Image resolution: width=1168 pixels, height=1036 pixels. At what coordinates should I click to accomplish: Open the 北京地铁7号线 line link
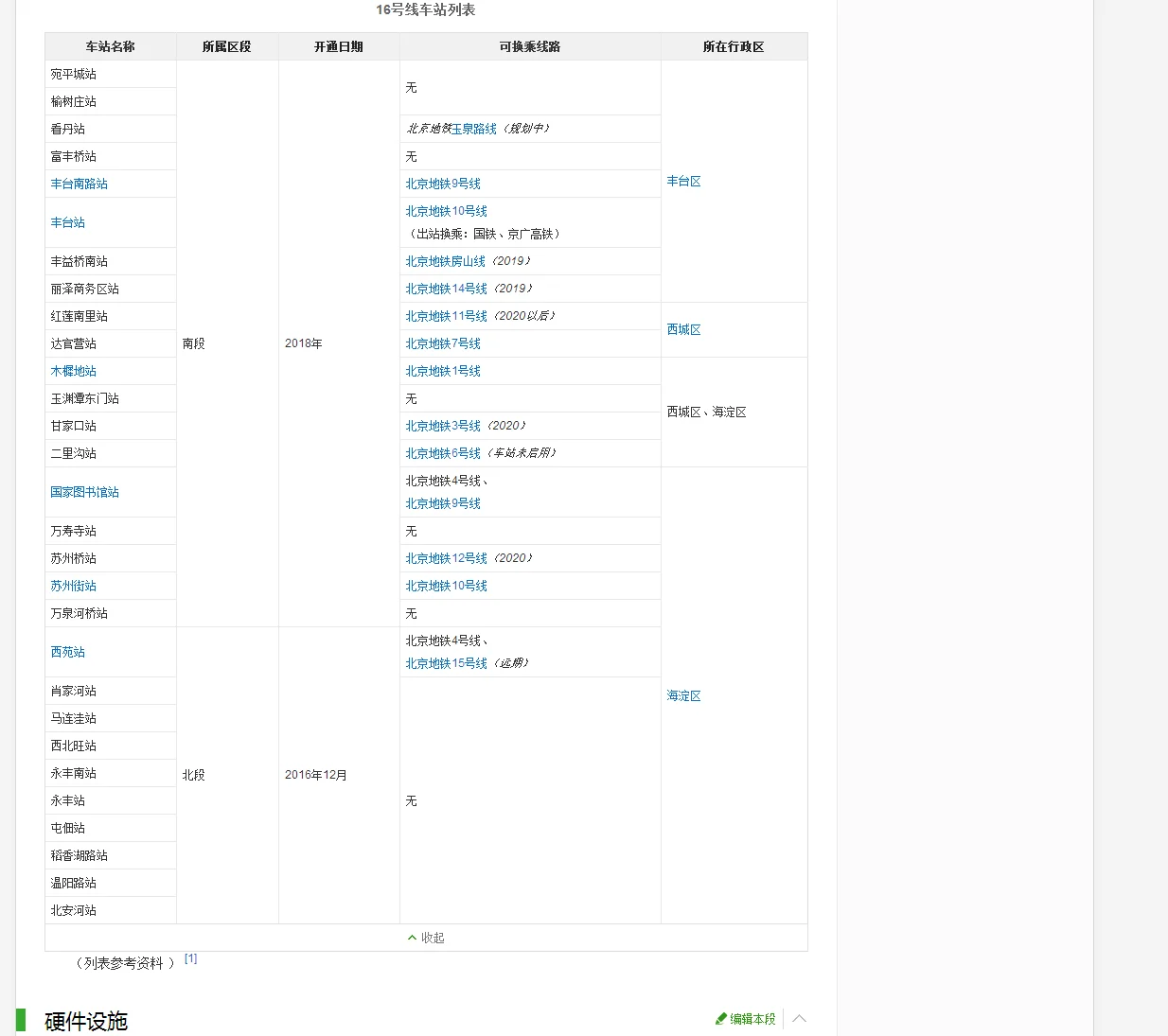tap(443, 343)
